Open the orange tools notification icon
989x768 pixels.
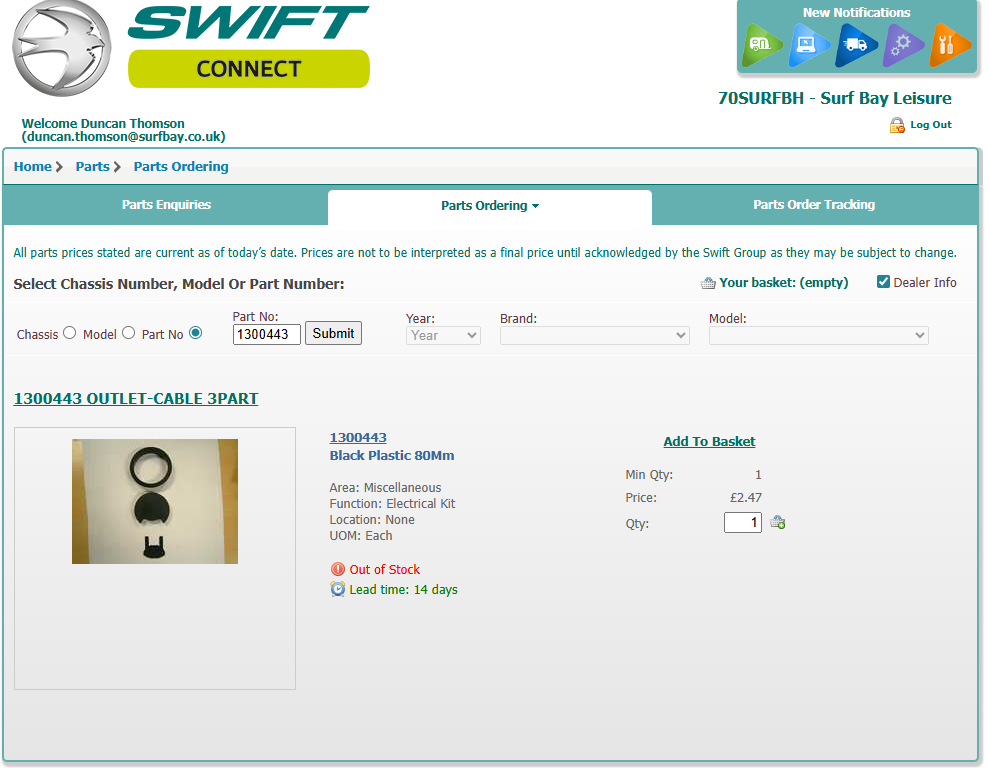(948, 45)
